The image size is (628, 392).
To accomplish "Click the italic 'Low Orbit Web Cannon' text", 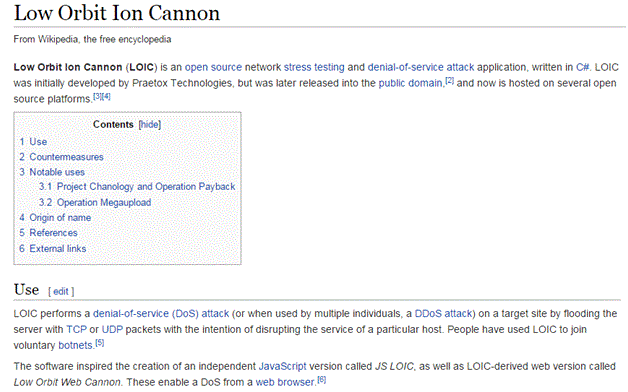I will (67, 382).
